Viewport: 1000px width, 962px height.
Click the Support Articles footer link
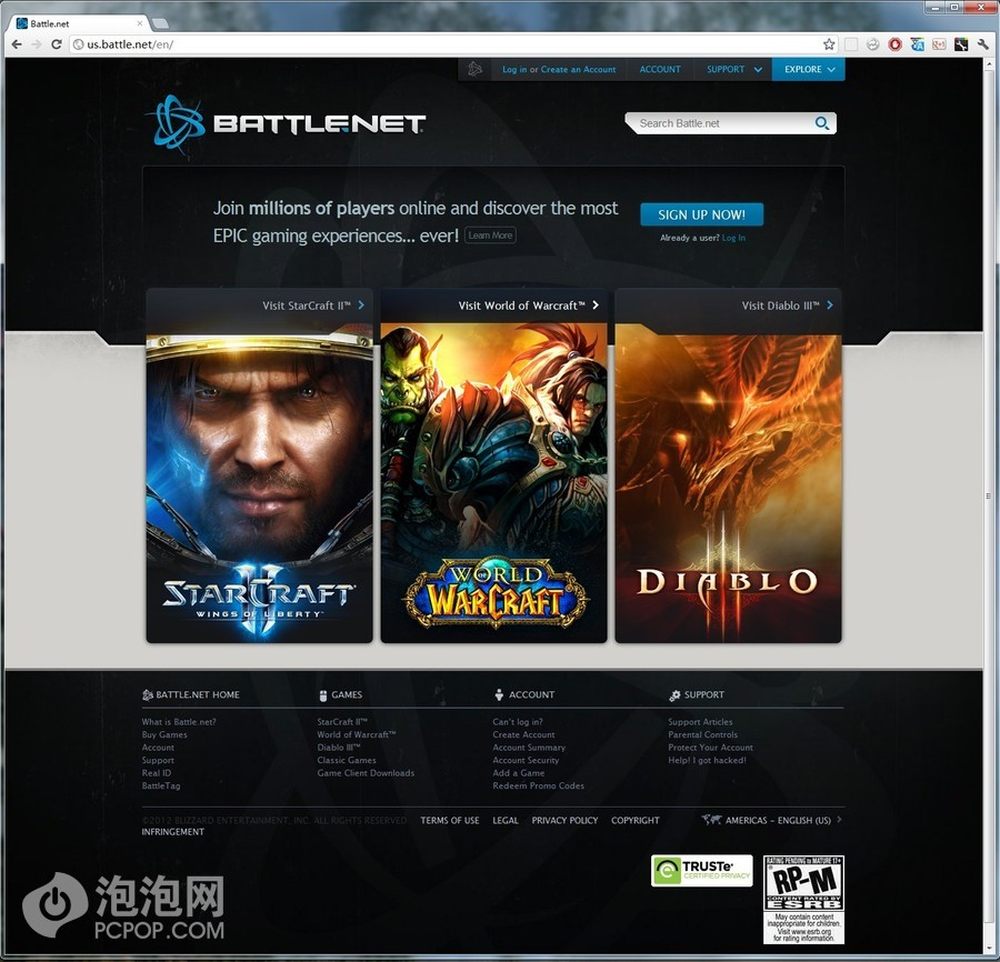(700, 722)
